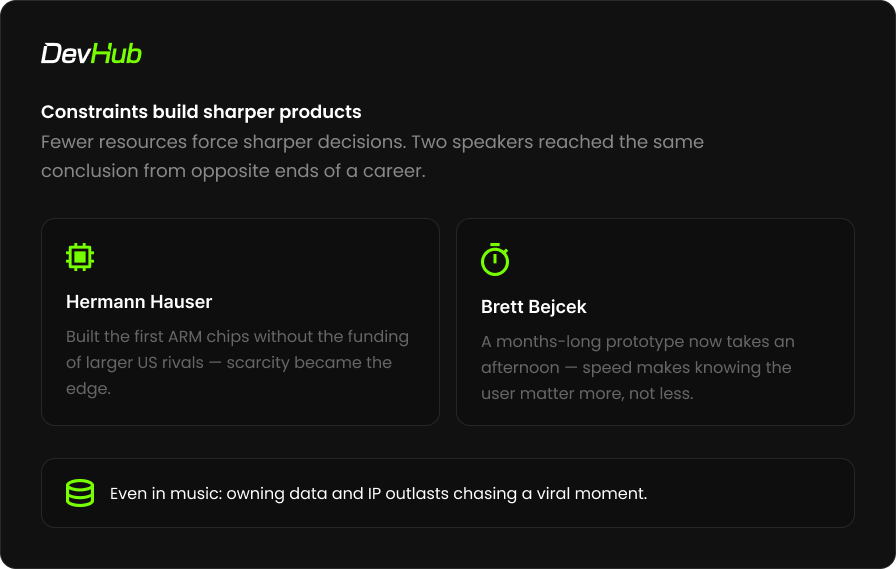The image size is (896, 569).
Task: Select the Hermann Hauser name heading
Action: pyautogui.click(x=139, y=302)
